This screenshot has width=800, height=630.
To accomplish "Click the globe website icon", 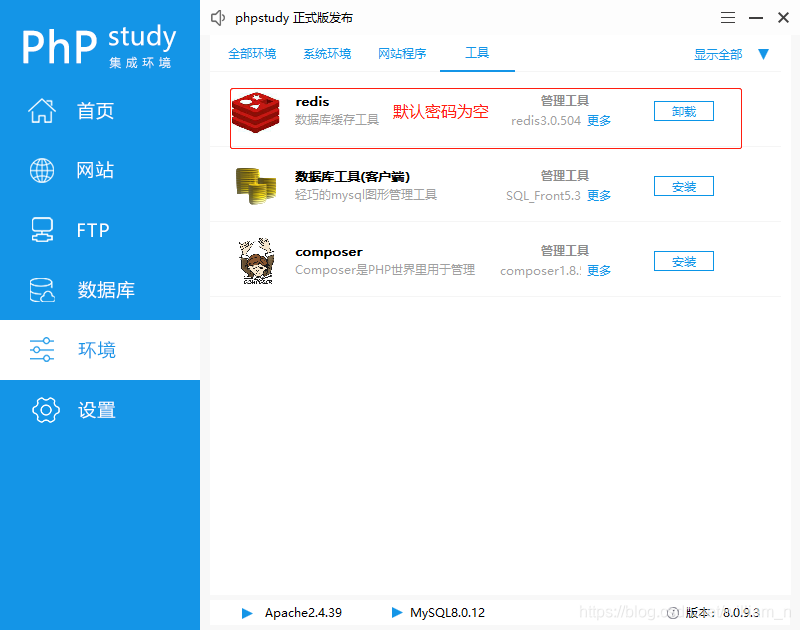I will tap(42, 170).
